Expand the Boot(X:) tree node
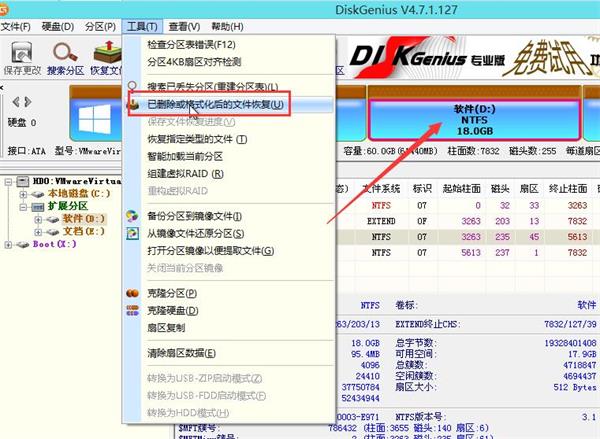 8,245
